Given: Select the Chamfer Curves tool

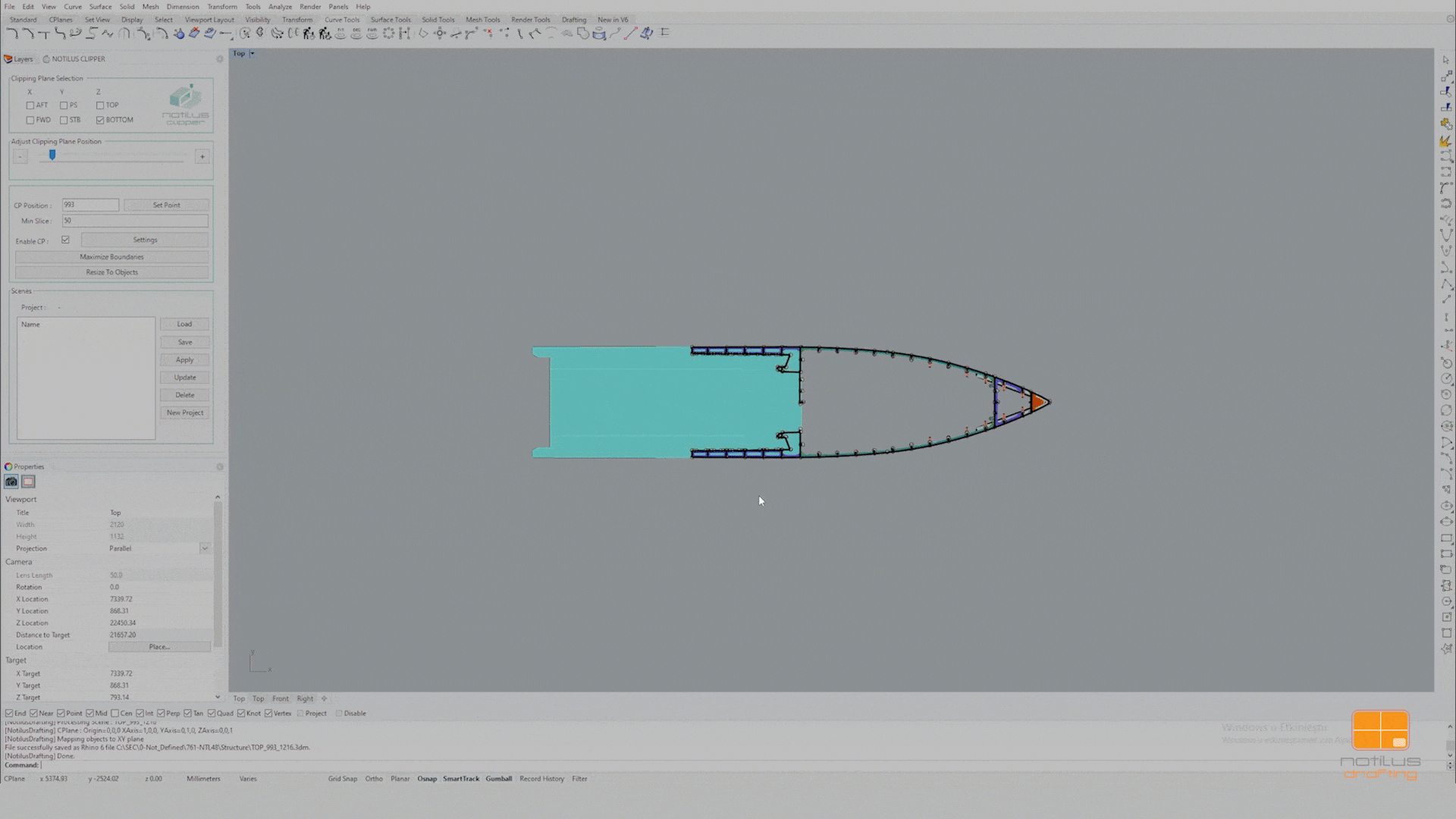Looking at the screenshot, I should 28,33.
